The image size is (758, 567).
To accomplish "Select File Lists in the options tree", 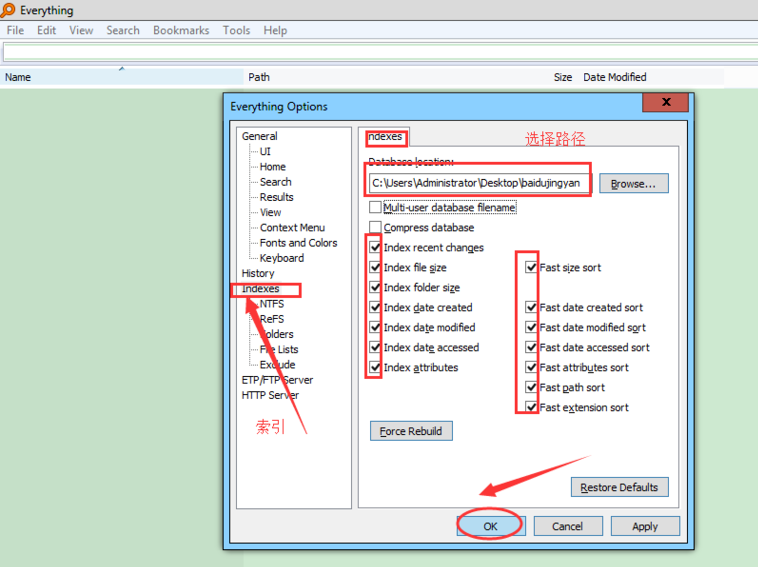I will 279,349.
